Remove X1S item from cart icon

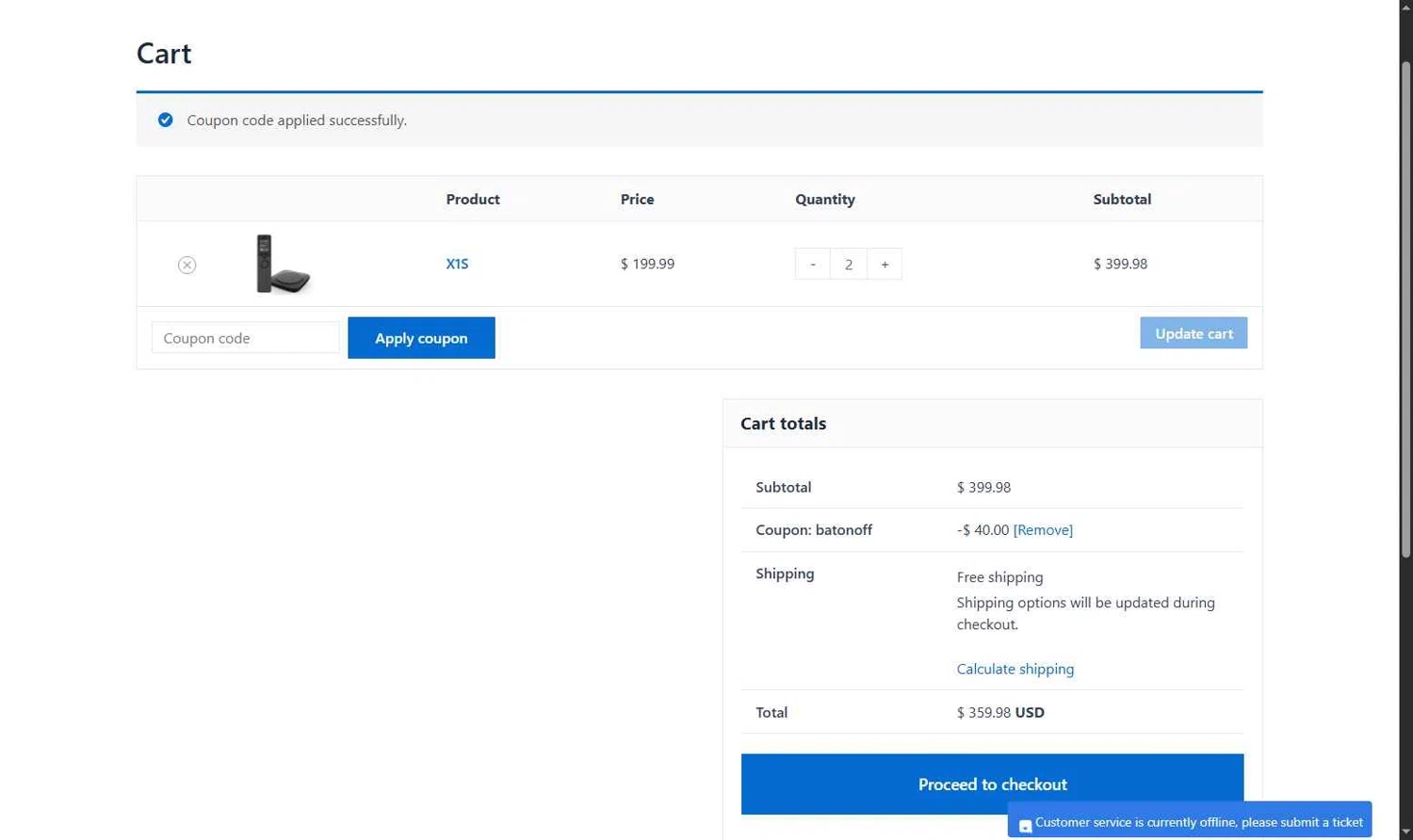[187, 265]
